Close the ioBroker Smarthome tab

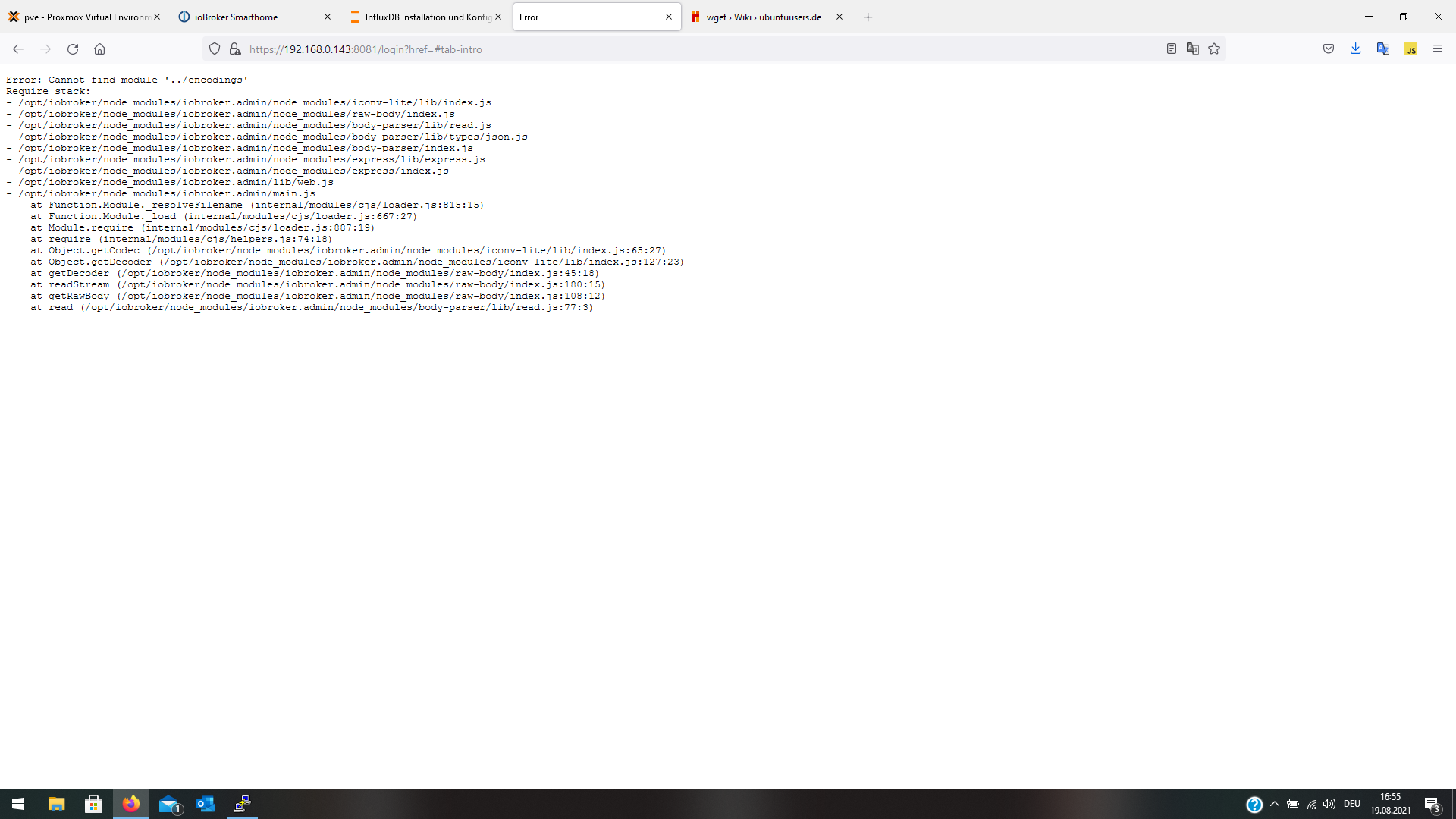[328, 17]
